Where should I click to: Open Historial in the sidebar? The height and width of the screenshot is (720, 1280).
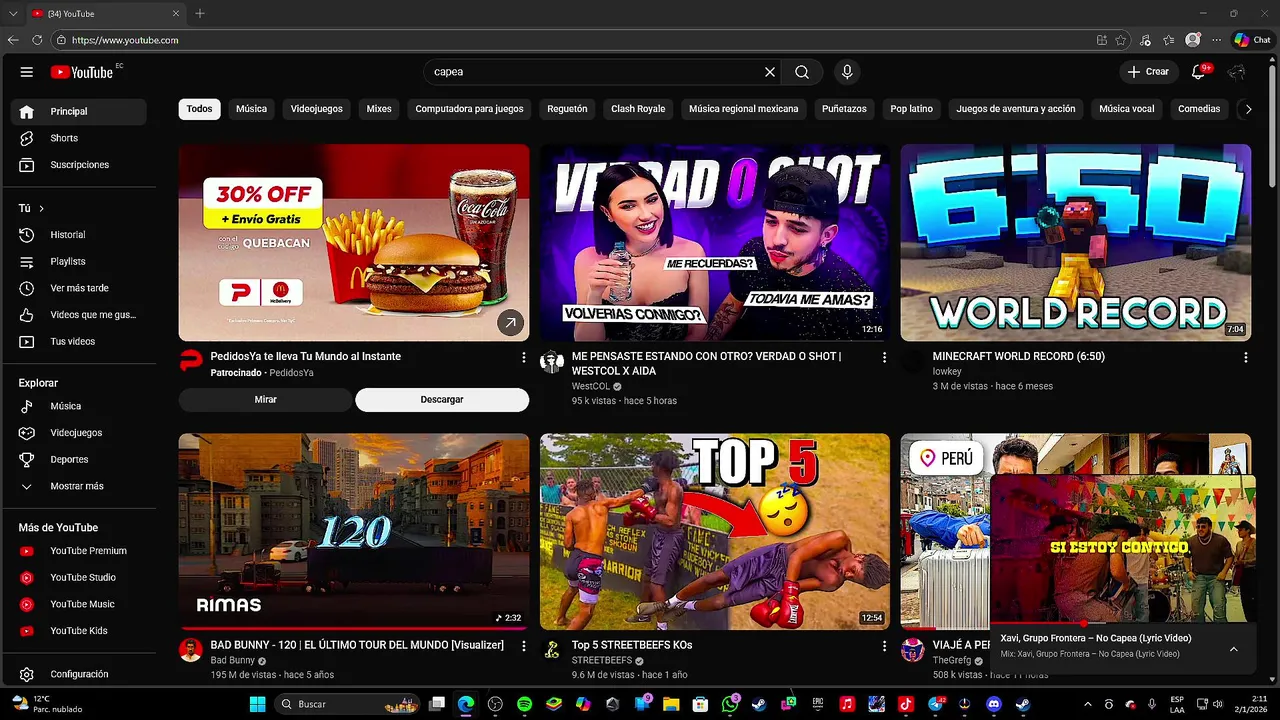80,235
